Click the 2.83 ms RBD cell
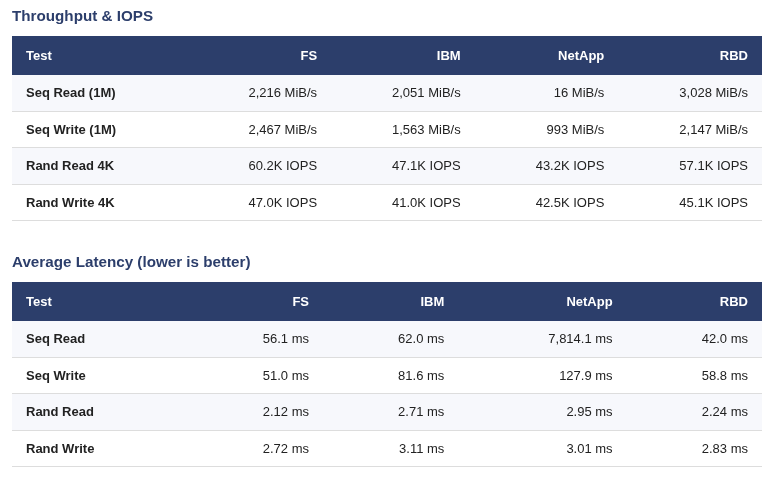Image resolution: width=772 pixels, height=479 pixels. 724,449
